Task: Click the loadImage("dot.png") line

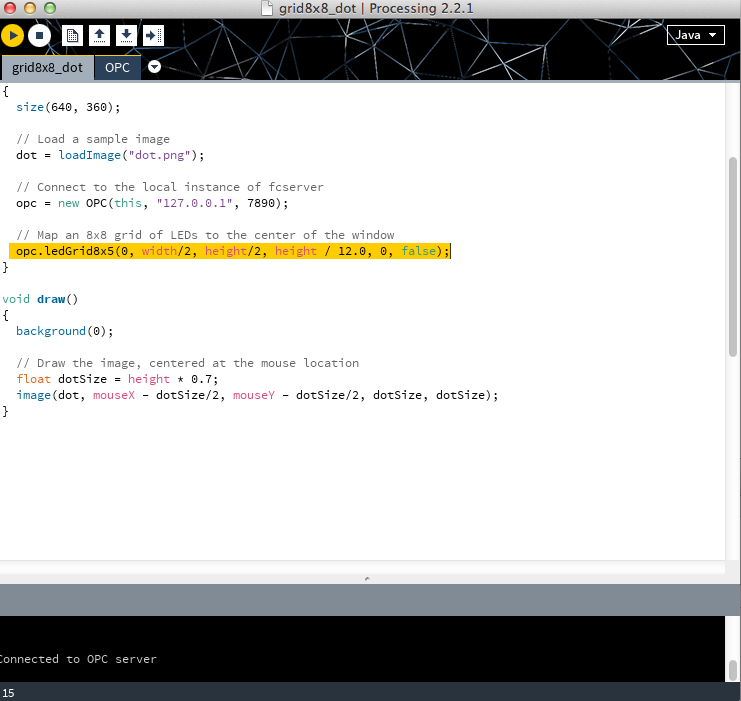Action: tap(110, 155)
